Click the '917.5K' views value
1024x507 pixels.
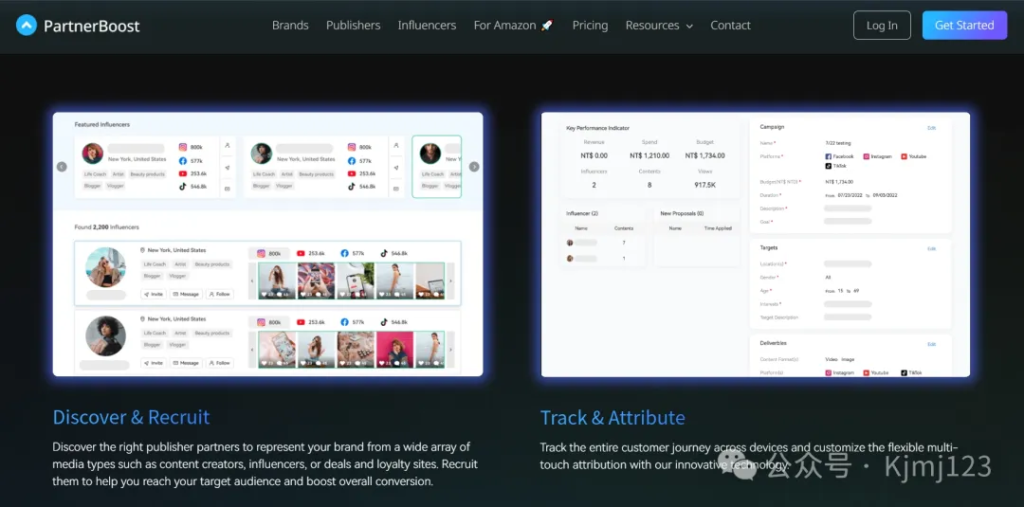(705, 185)
